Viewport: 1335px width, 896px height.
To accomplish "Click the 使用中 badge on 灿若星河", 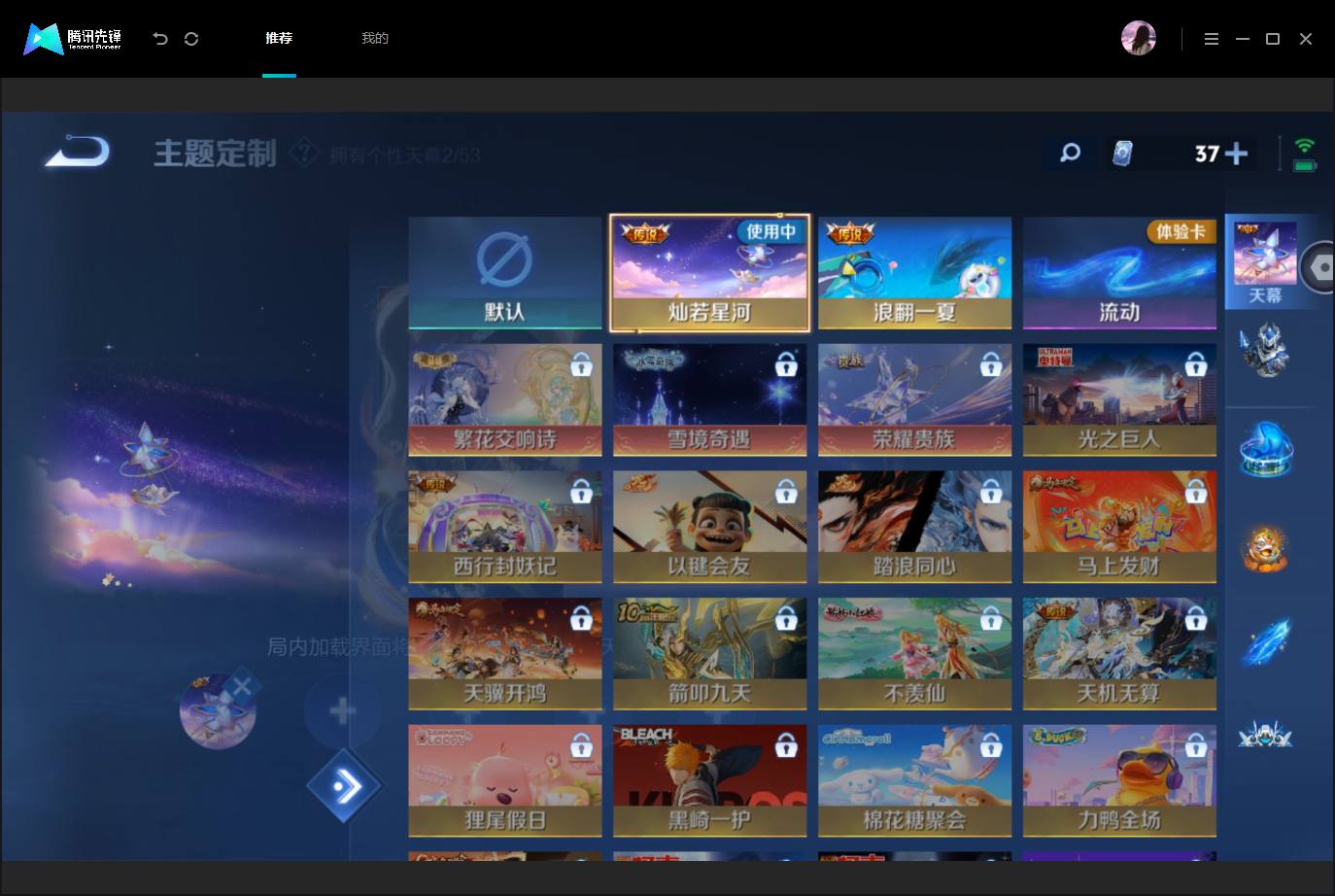I will [771, 231].
